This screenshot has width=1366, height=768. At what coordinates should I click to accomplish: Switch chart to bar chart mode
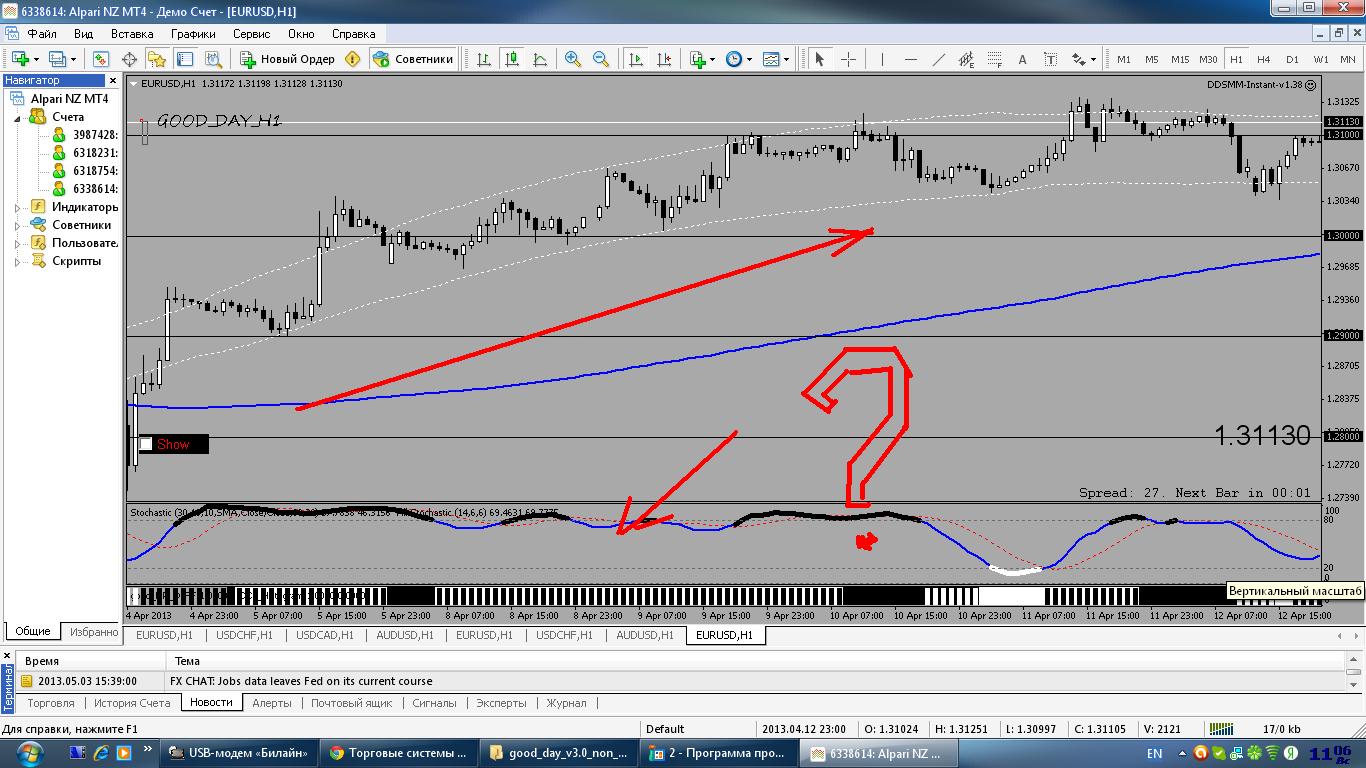click(484, 59)
